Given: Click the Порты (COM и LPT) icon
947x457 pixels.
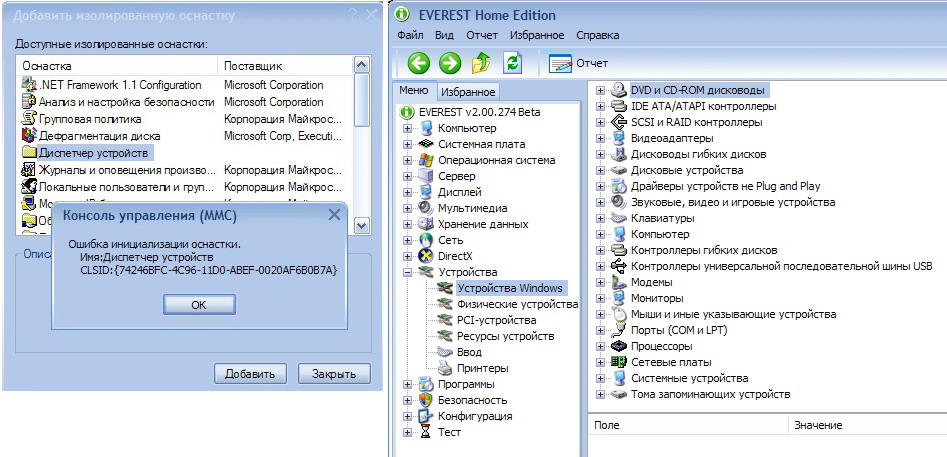Looking at the screenshot, I should pos(618,330).
